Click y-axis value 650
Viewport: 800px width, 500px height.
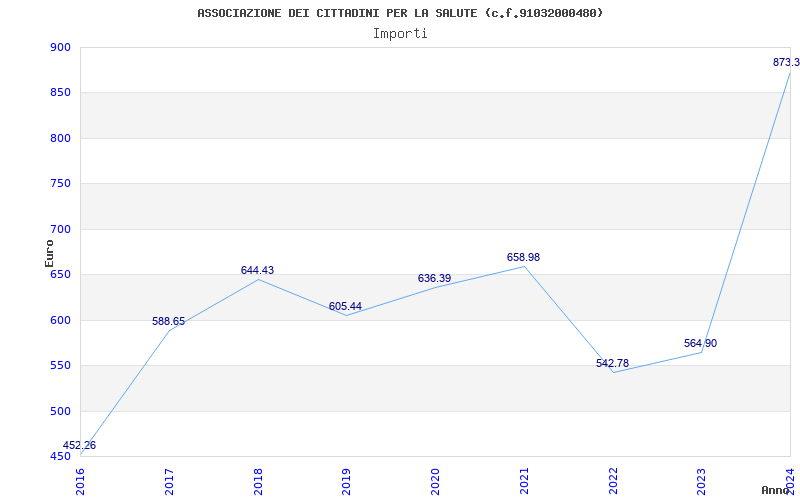(x=60, y=274)
